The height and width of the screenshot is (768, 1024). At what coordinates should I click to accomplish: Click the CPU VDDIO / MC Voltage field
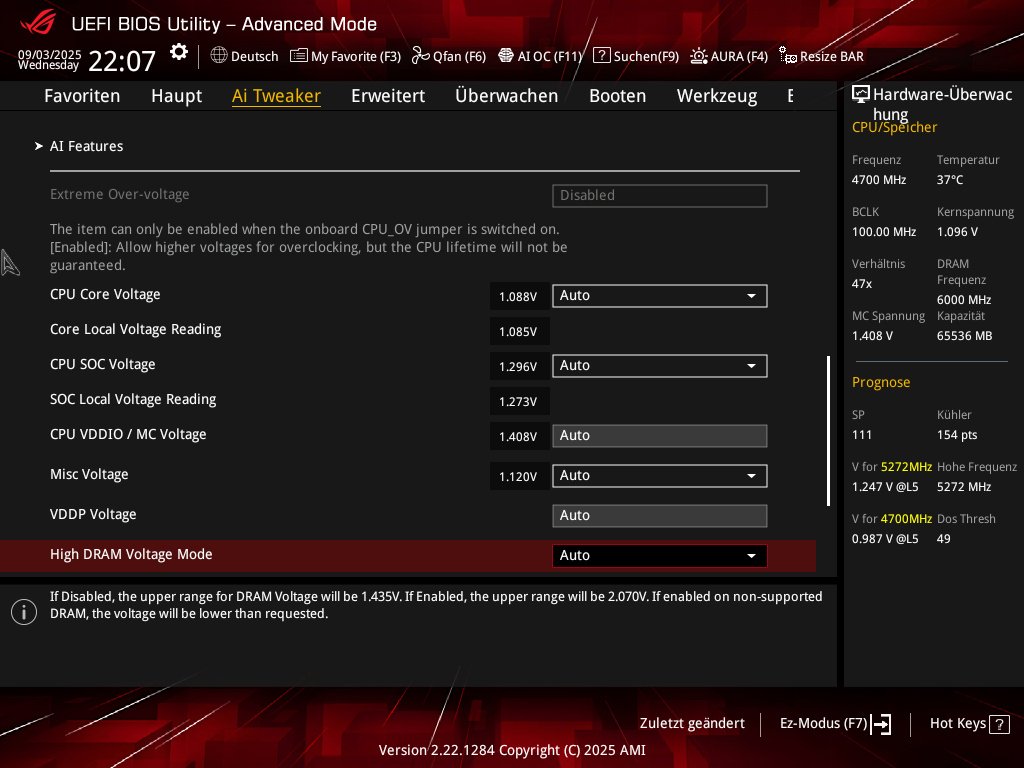point(660,436)
